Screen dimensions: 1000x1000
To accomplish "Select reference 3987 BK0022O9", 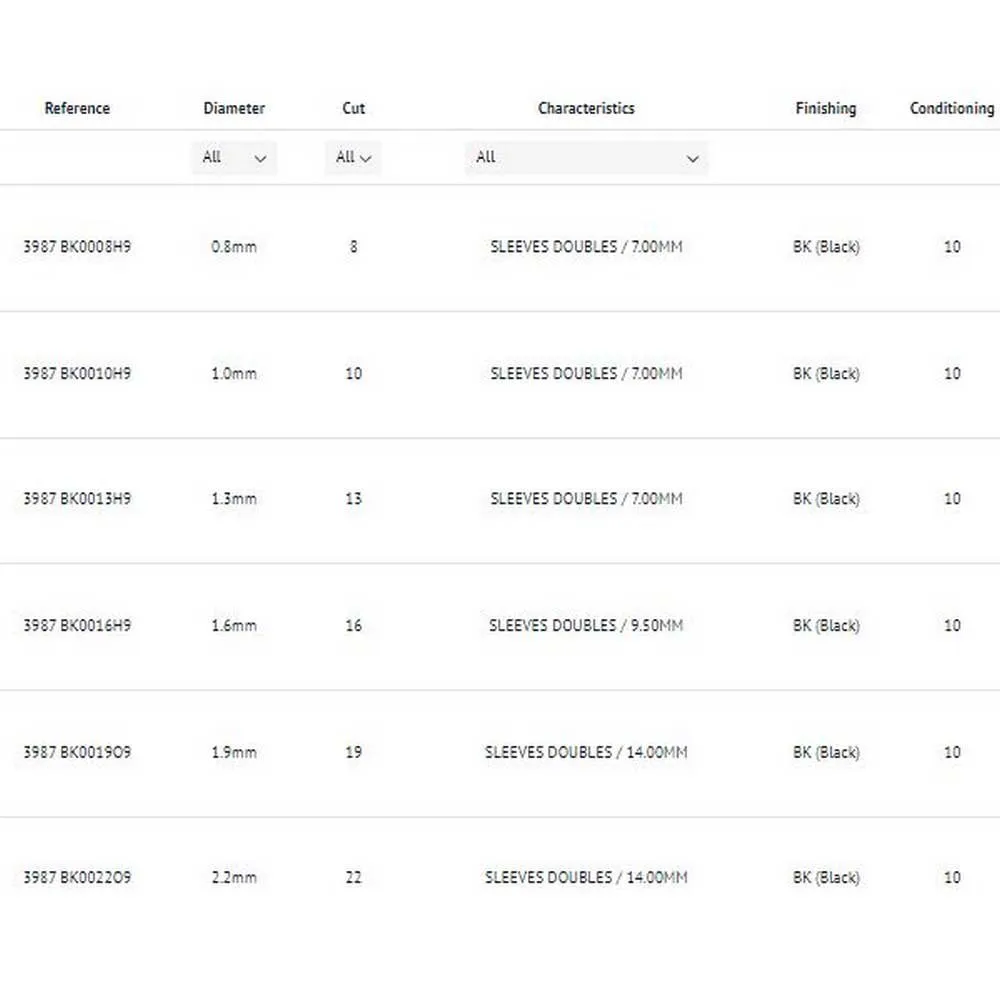I will tap(77, 877).
